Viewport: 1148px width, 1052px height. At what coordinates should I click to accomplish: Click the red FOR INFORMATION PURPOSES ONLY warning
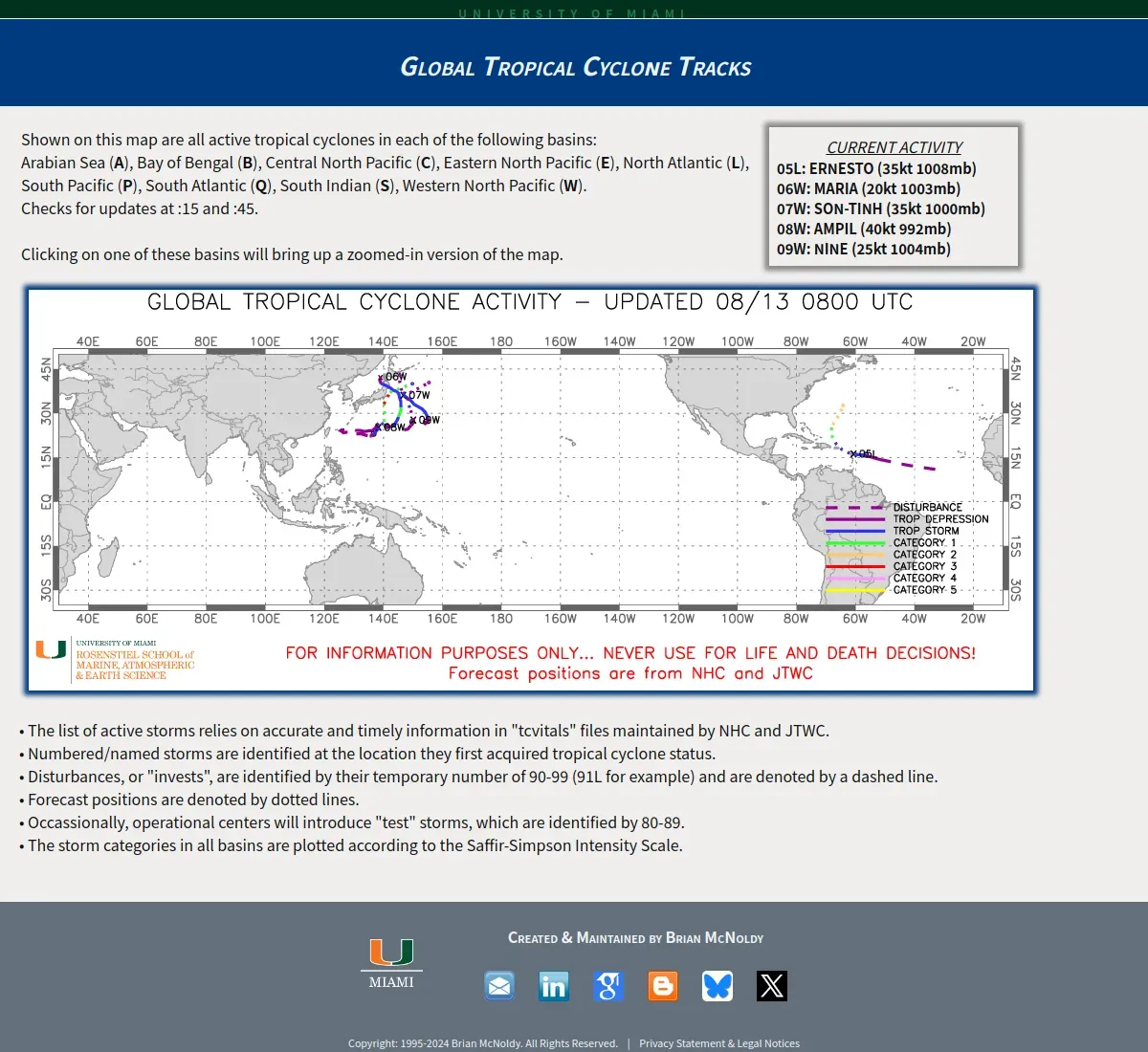pos(630,653)
